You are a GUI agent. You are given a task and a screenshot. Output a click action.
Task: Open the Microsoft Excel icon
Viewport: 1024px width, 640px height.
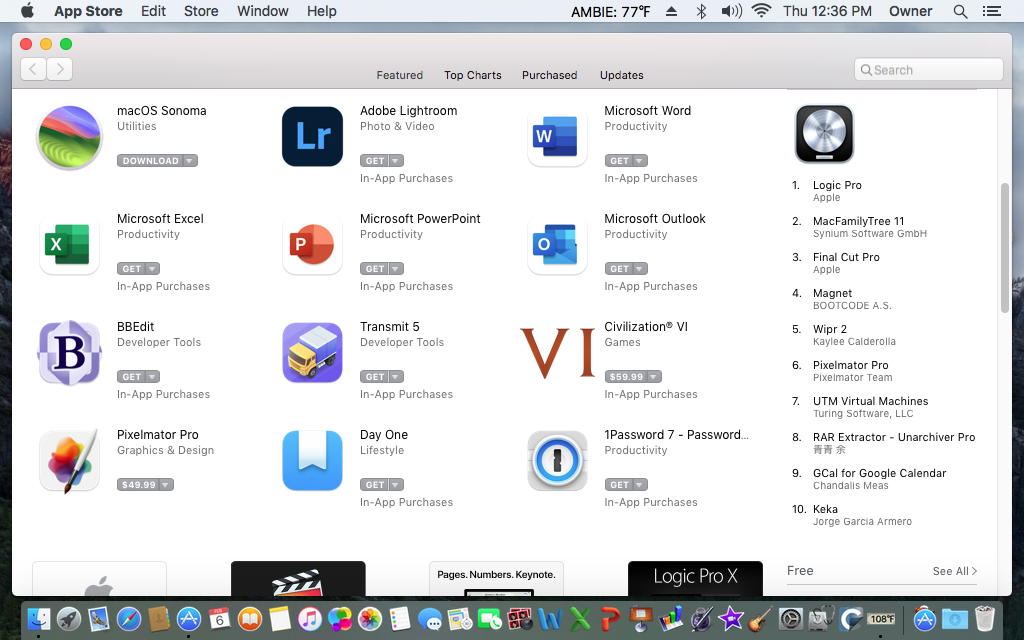pyautogui.click(x=69, y=244)
